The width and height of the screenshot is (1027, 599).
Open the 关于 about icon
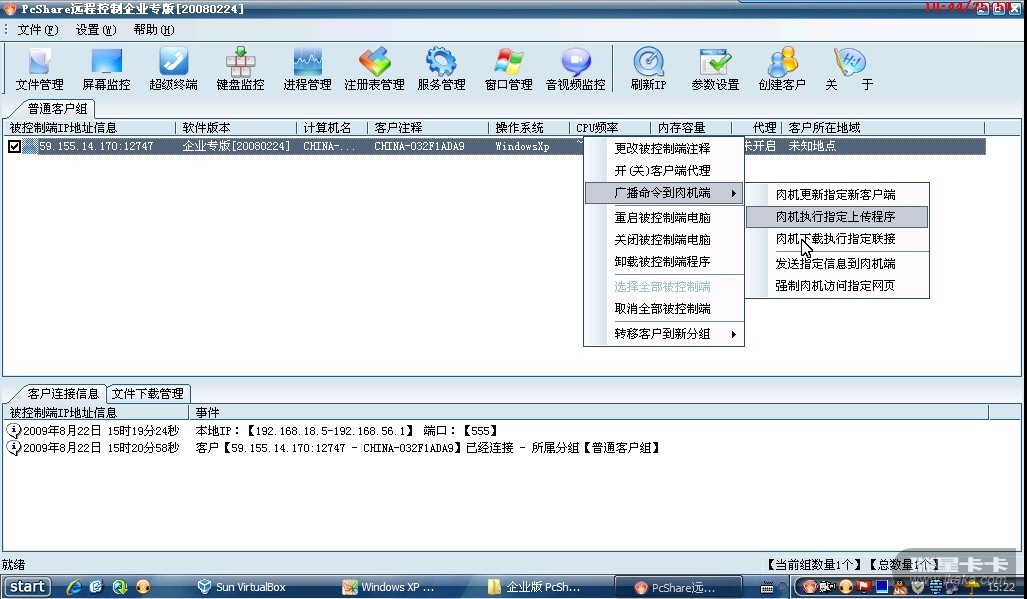[x=850, y=69]
